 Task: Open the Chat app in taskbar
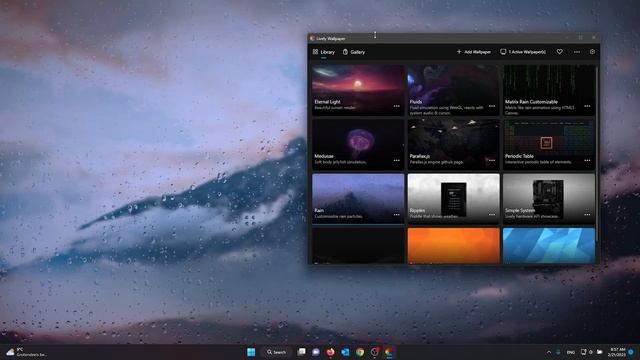(x=316, y=352)
